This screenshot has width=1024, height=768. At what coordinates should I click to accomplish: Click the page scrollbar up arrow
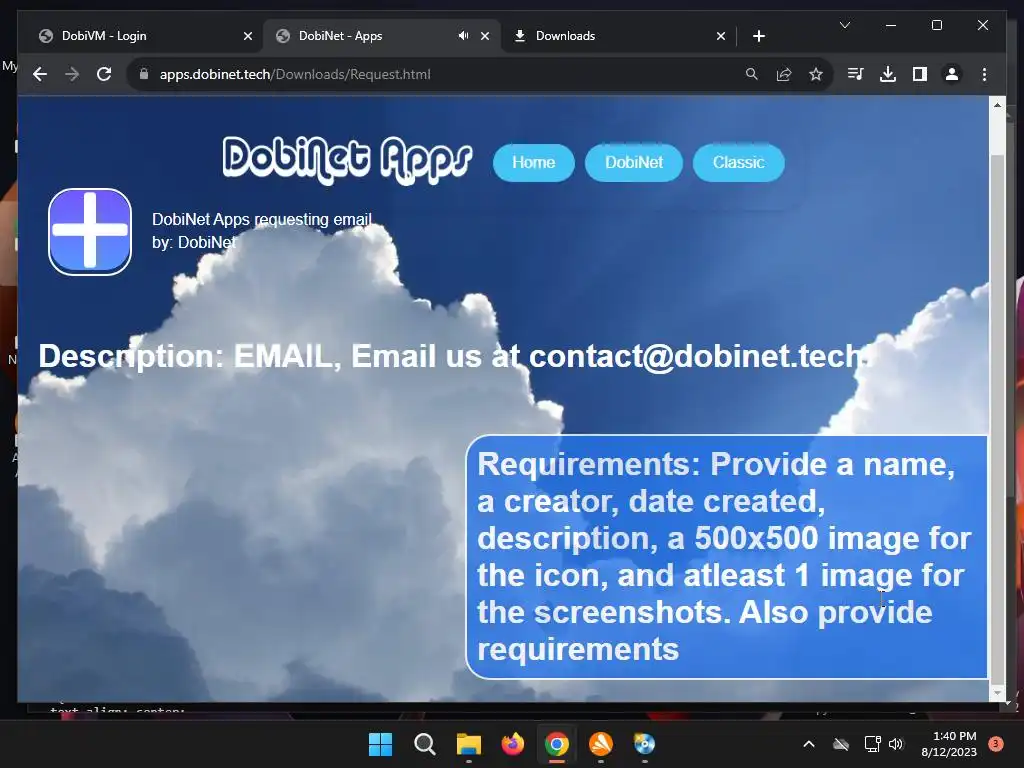[997, 104]
